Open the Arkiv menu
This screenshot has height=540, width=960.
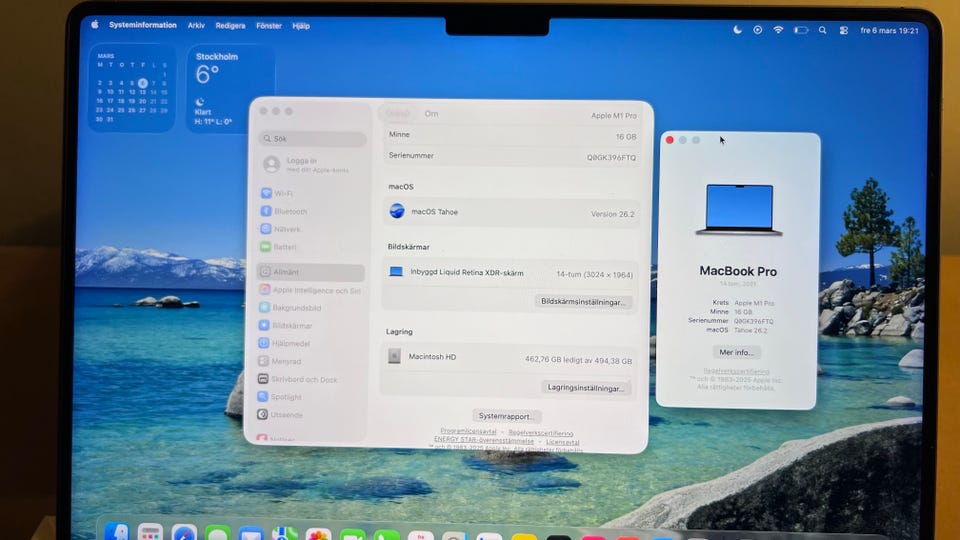coord(196,26)
